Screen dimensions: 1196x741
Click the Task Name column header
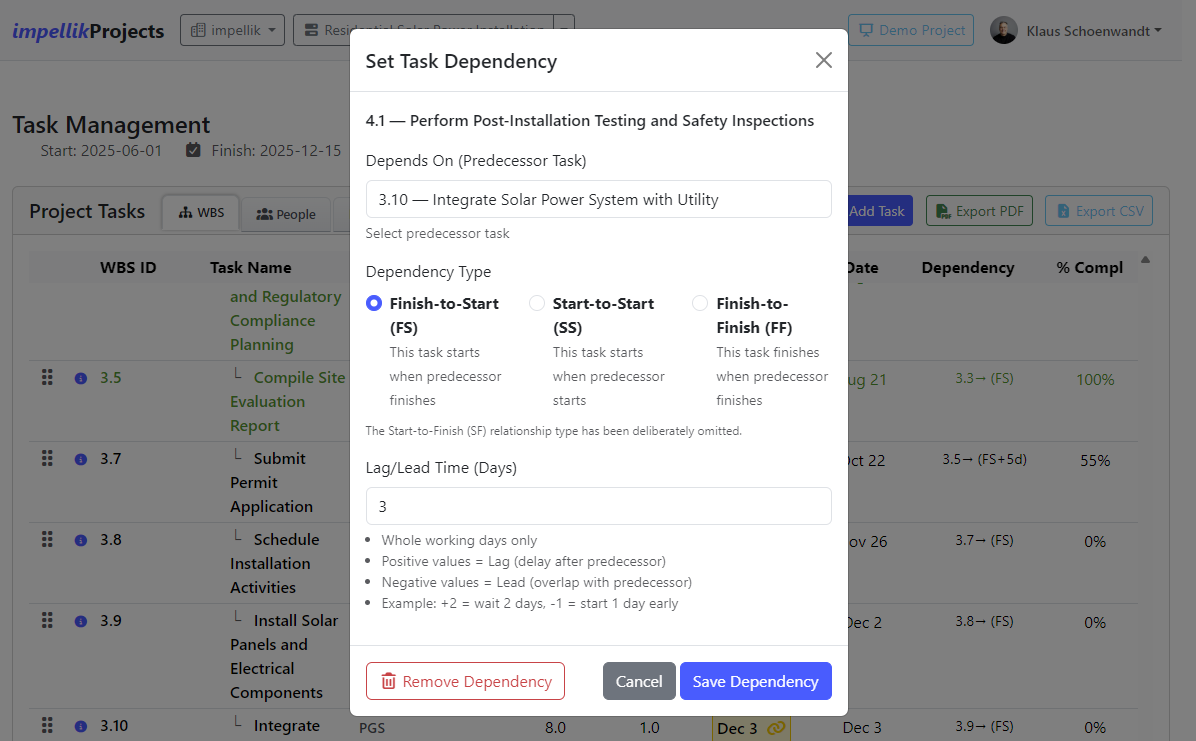click(250, 267)
